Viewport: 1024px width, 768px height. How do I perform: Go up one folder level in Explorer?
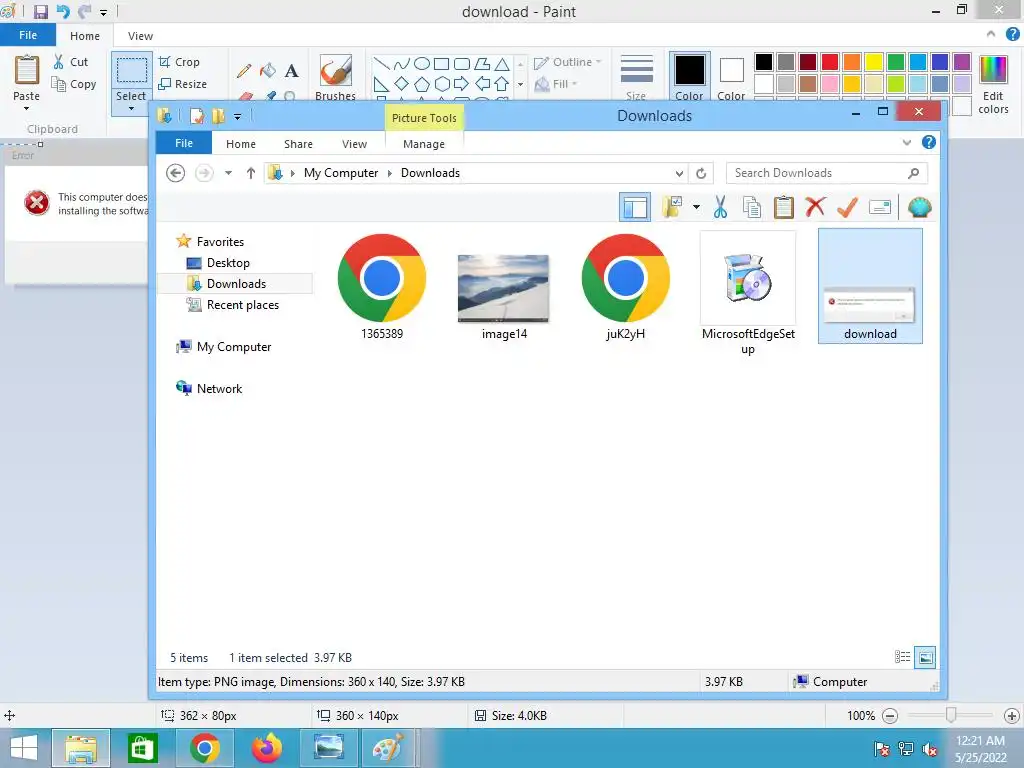click(x=251, y=173)
